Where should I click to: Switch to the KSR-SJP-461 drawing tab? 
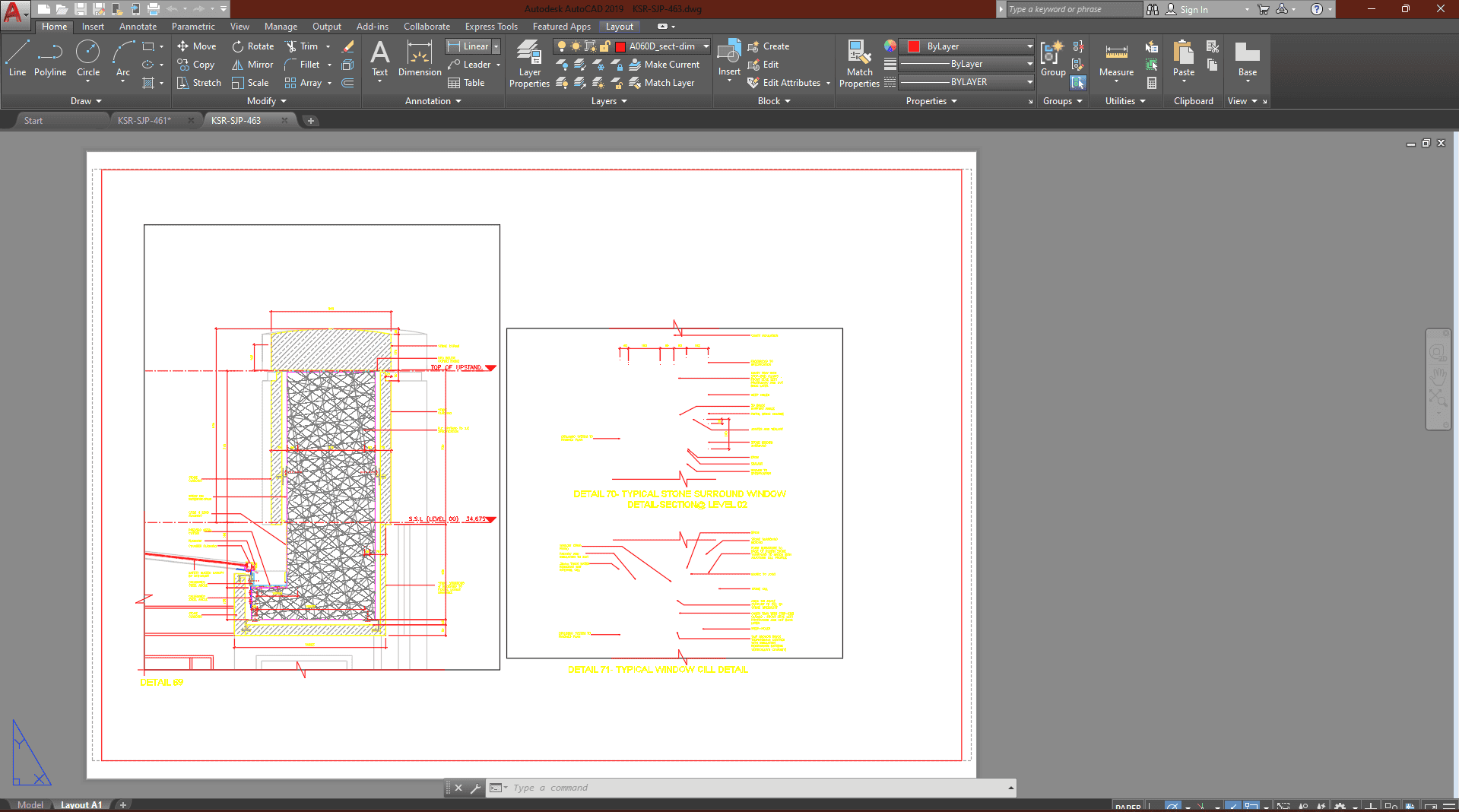pyautogui.click(x=144, y=121)
